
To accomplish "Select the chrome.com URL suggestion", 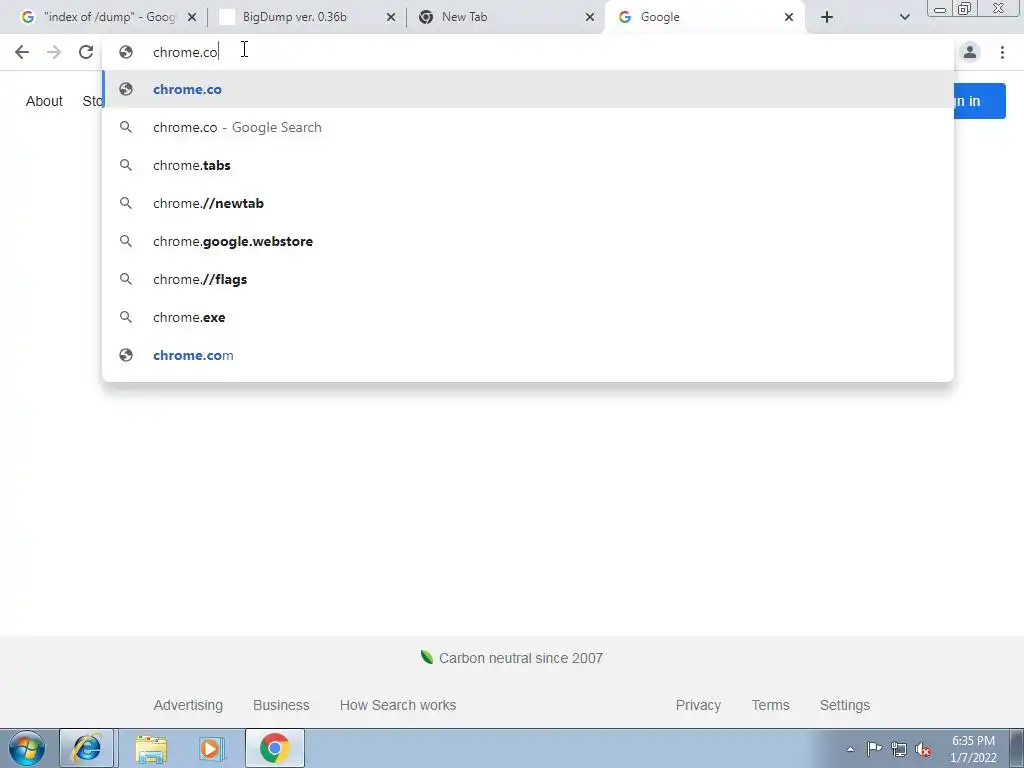I will 528,355.
